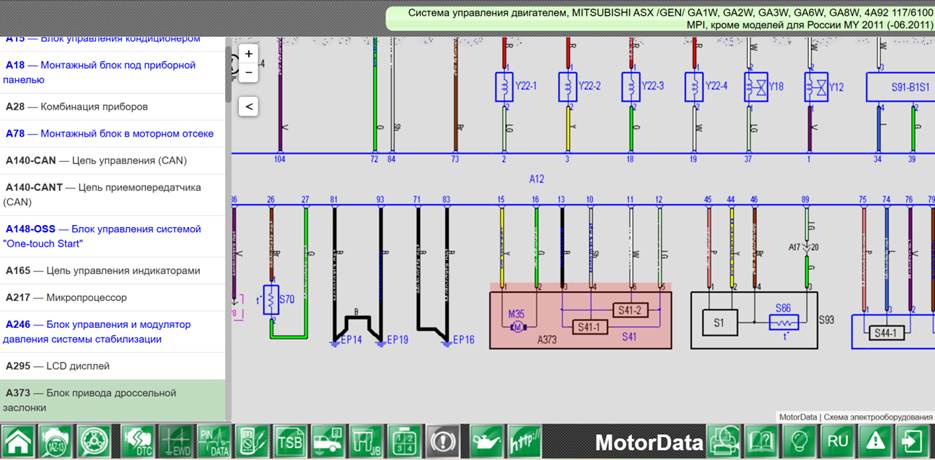The image size is (935, 460).
Task: Open the connector pinout 1234 icon
Action: (404, 442)
